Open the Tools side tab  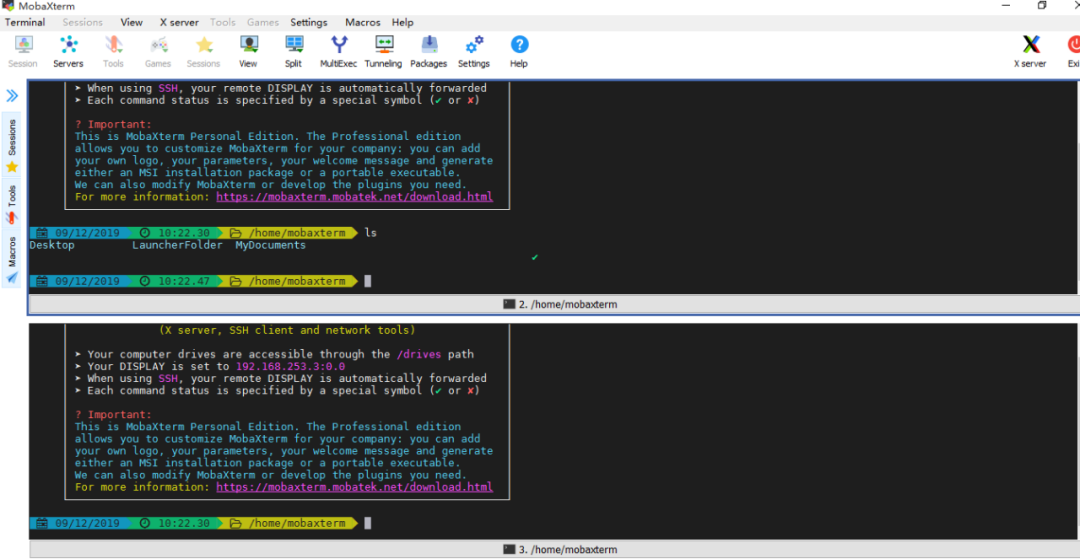coord(12,204)
